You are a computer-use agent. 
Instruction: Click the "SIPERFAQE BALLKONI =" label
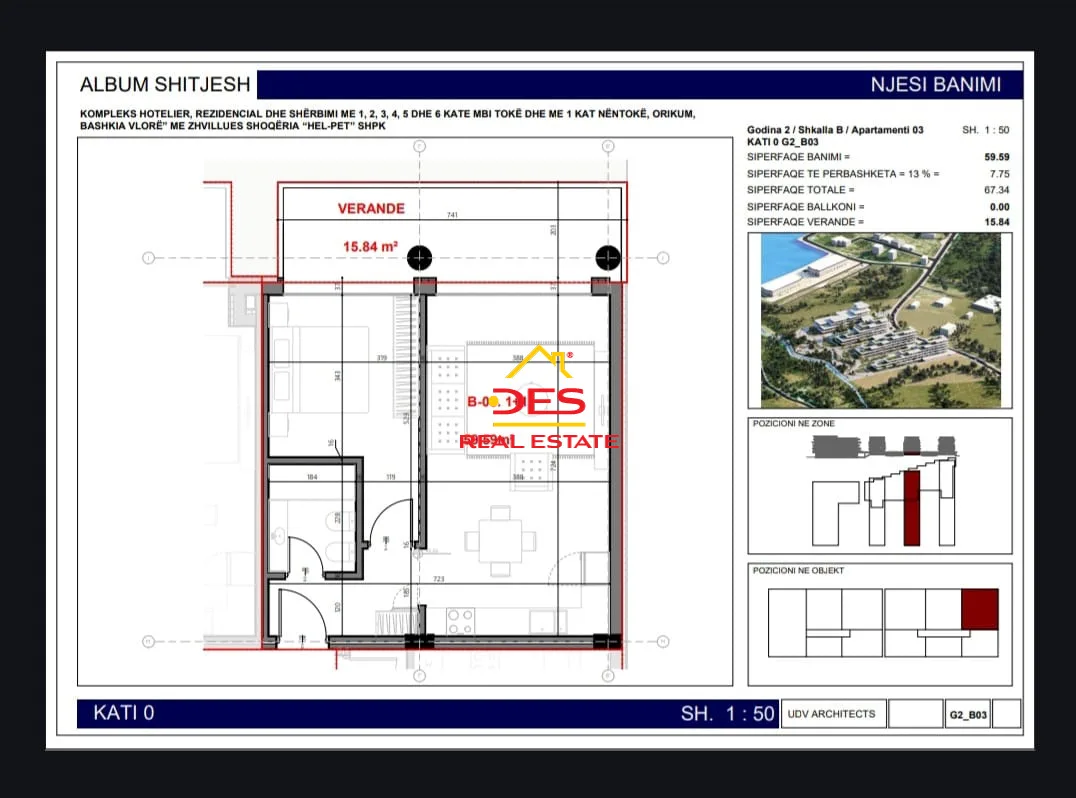point(806,207)
